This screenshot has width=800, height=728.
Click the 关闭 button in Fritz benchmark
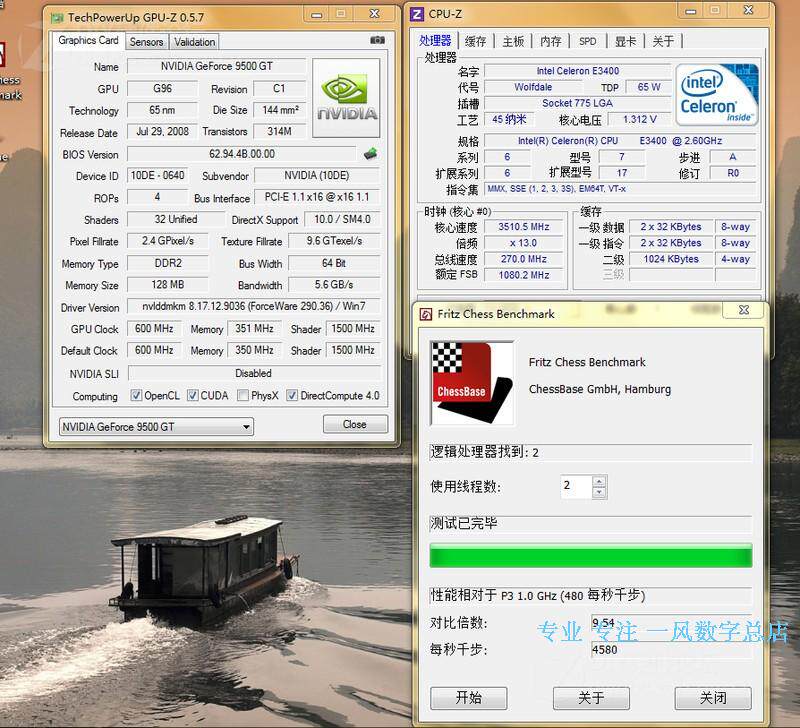click(713, 697)
